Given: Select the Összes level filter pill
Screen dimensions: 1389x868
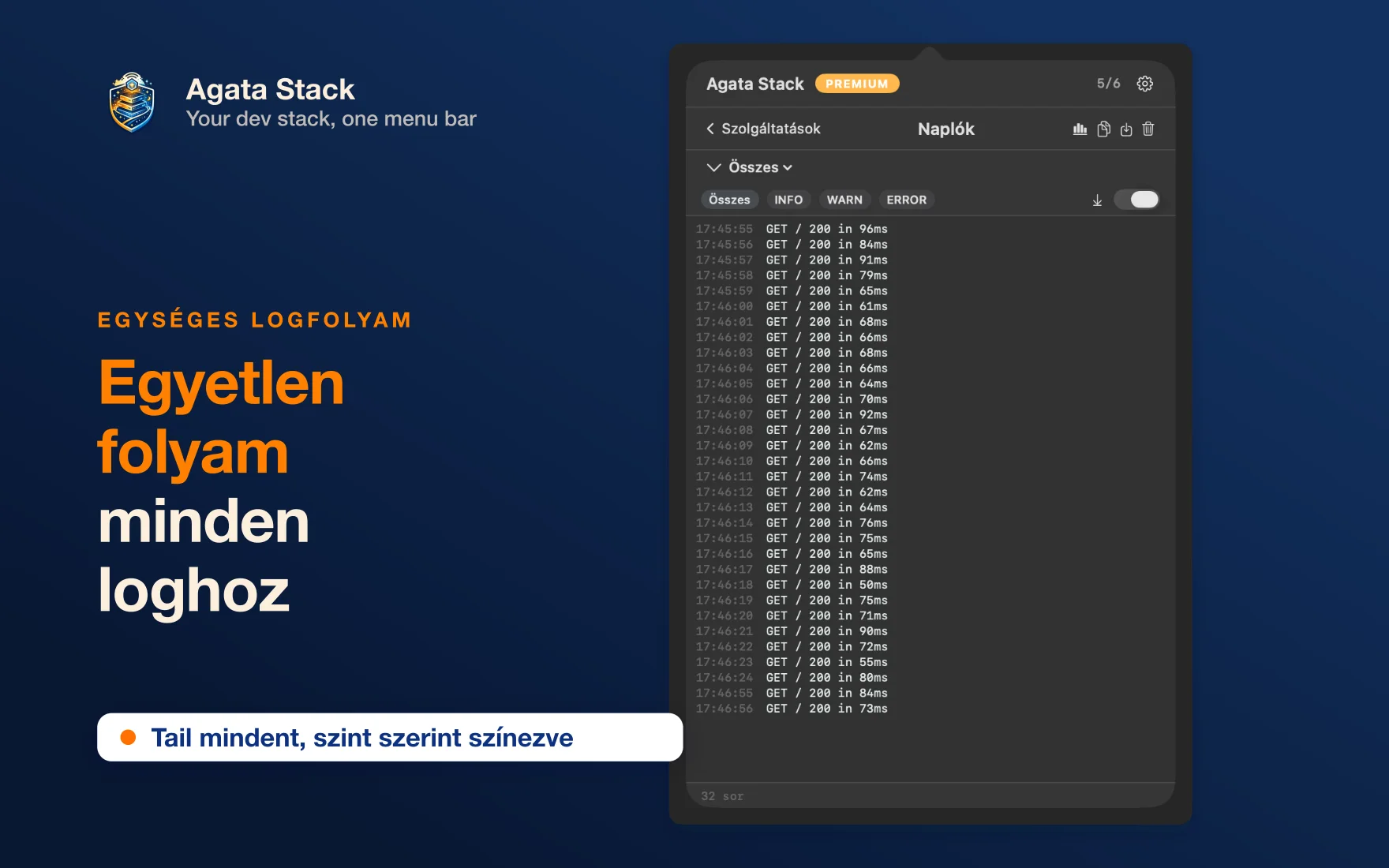Looking at the screenshot, I should 729,200.
